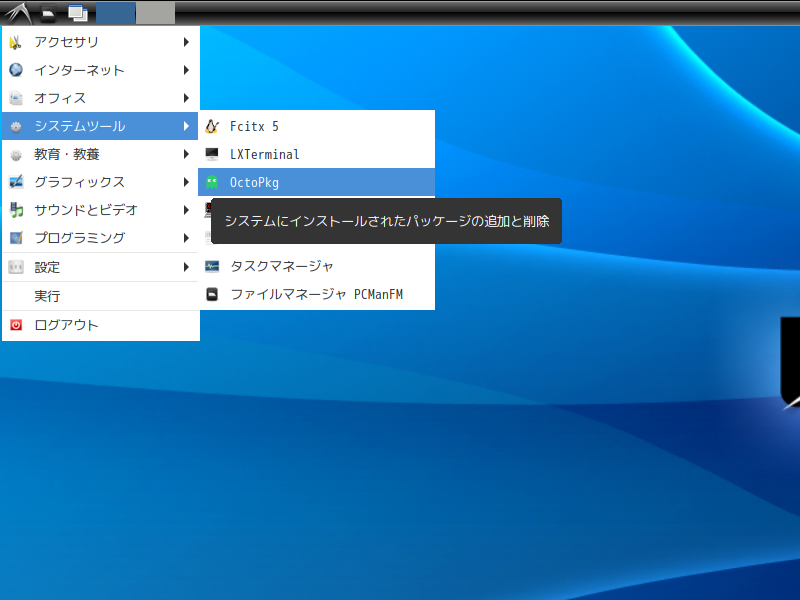Select the システムツール menu entry
Screen dimensions: 800x600
100,126
